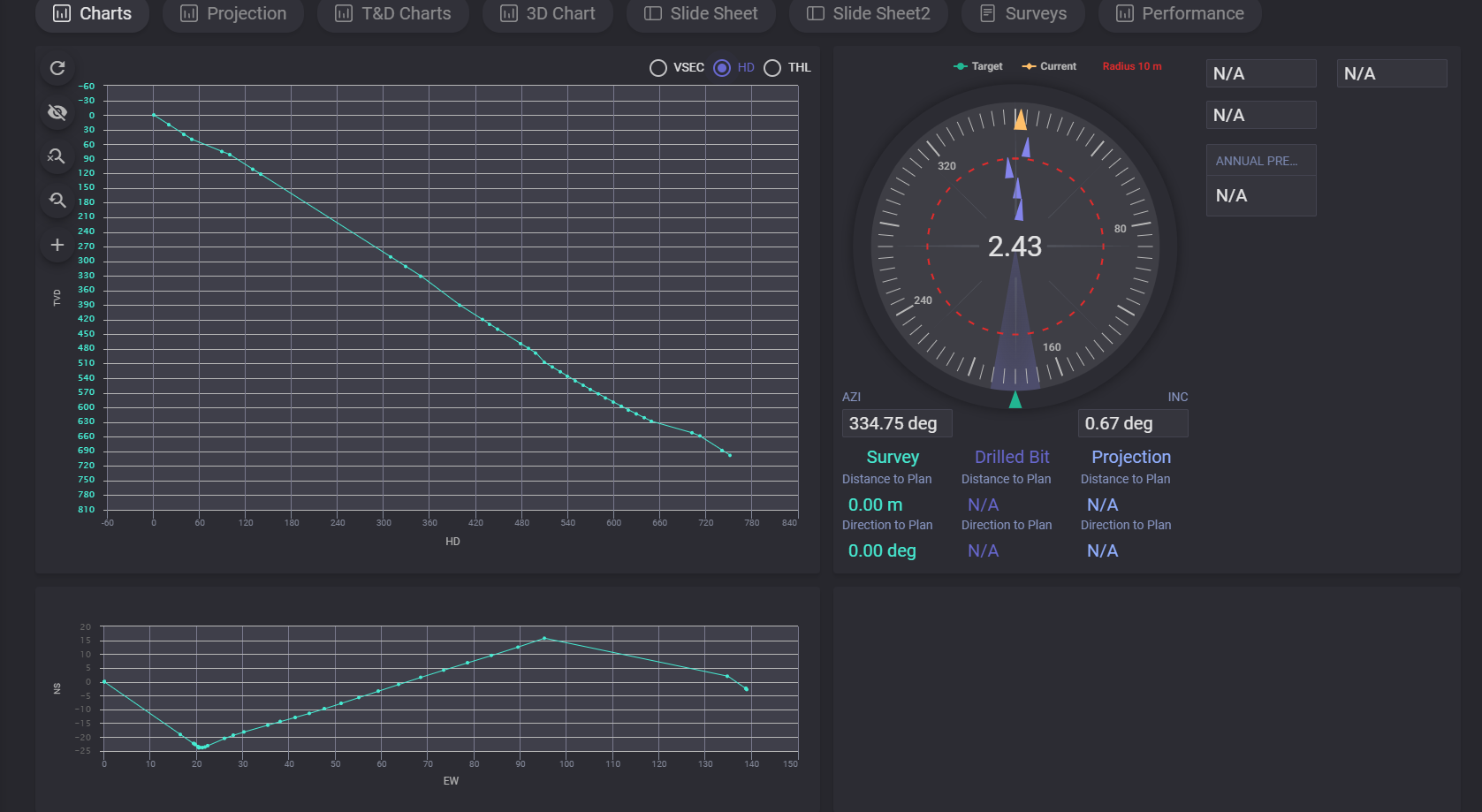Open the T&D Charts tab
Viewport: 1482px width, 812px height.
pos(393,14)
